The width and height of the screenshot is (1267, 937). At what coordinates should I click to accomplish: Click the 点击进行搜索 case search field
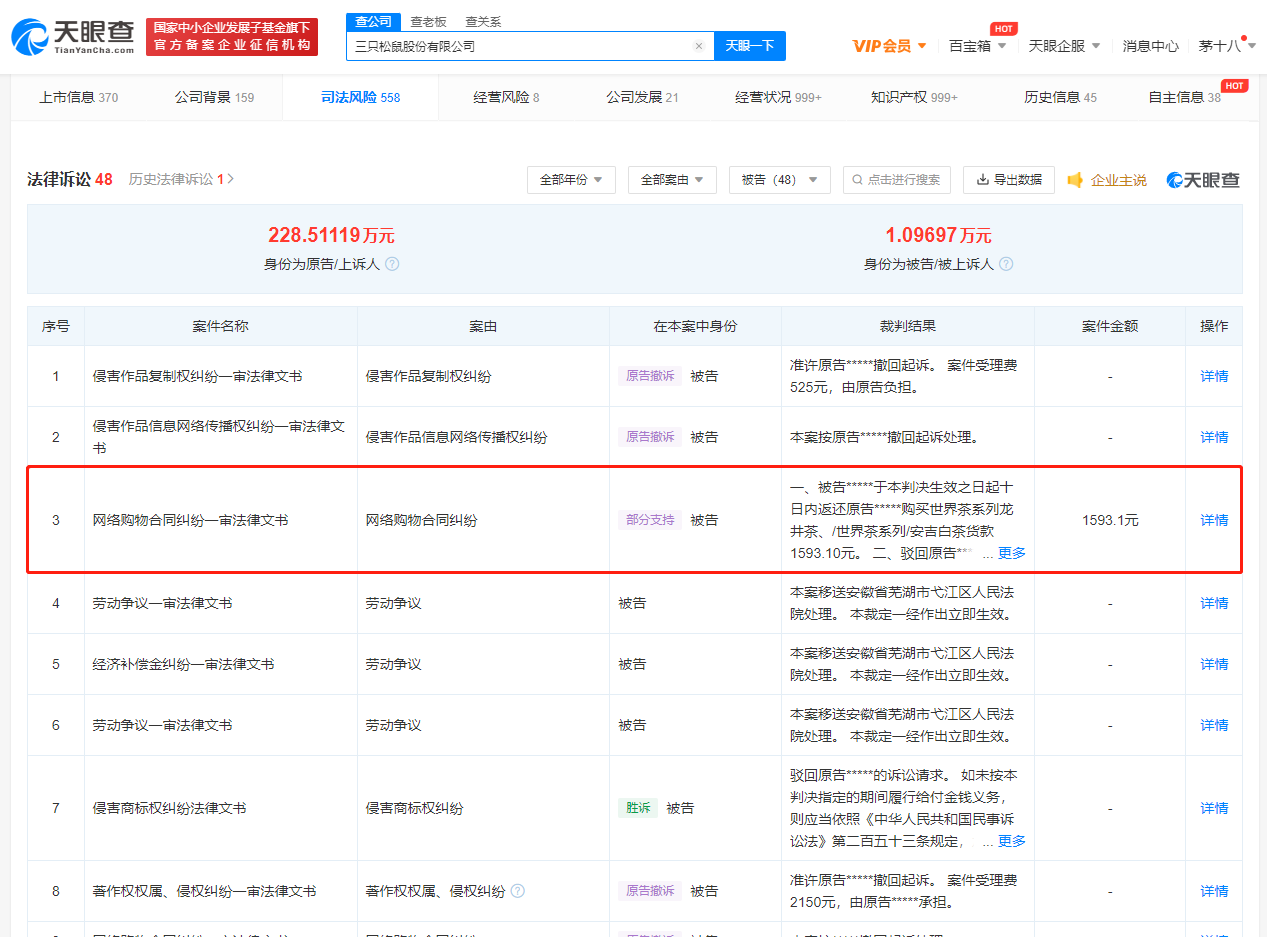point(896,180)
